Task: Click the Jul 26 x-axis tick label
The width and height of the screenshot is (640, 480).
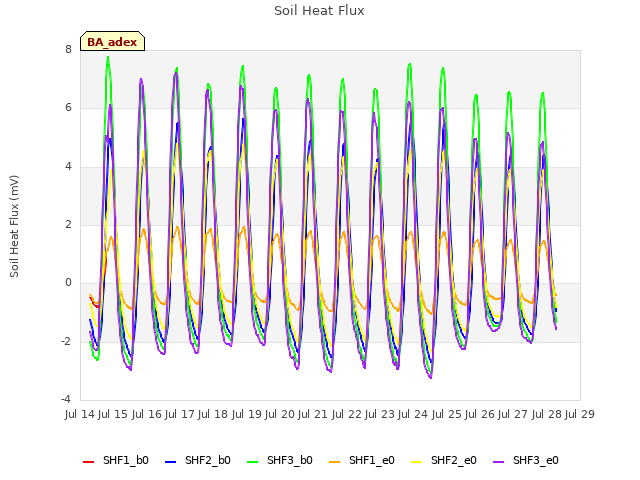Action: [x=480, y=414]
